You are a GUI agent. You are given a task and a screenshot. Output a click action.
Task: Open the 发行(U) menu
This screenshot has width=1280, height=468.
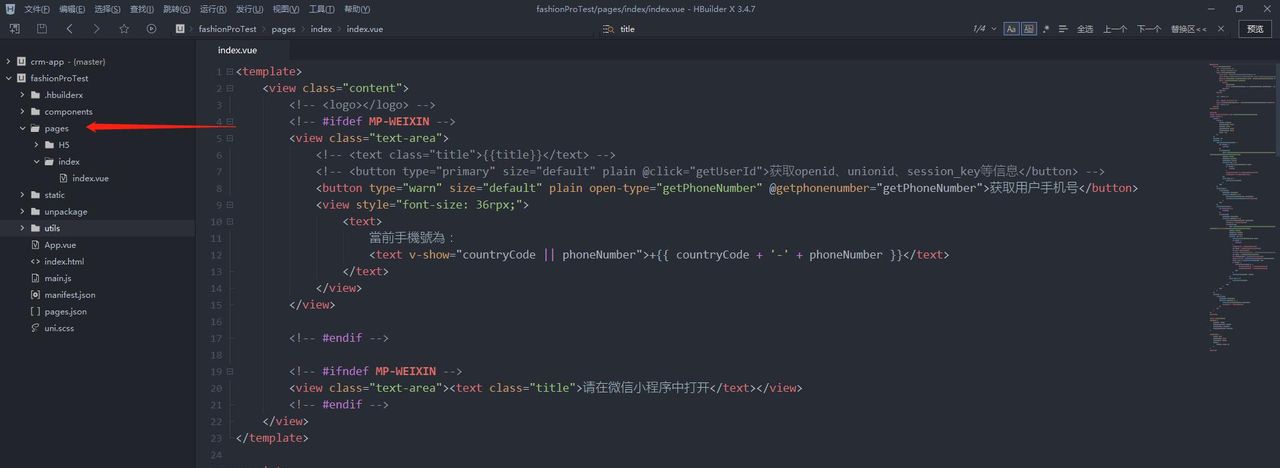point(249,9)
